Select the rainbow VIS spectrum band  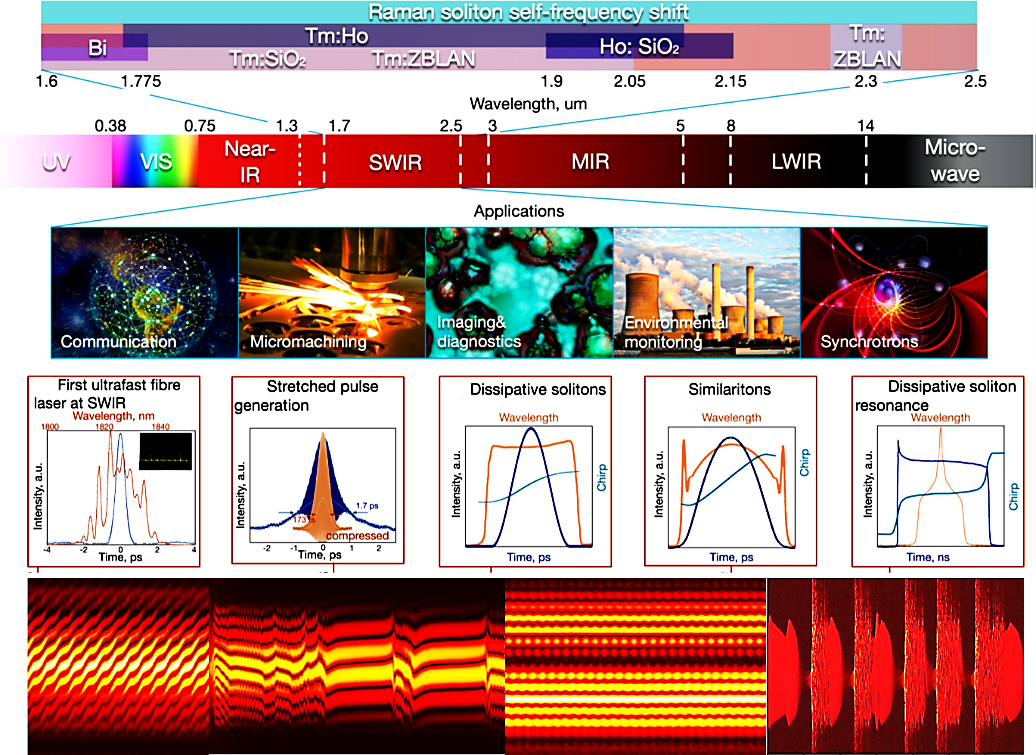[155, 162]
